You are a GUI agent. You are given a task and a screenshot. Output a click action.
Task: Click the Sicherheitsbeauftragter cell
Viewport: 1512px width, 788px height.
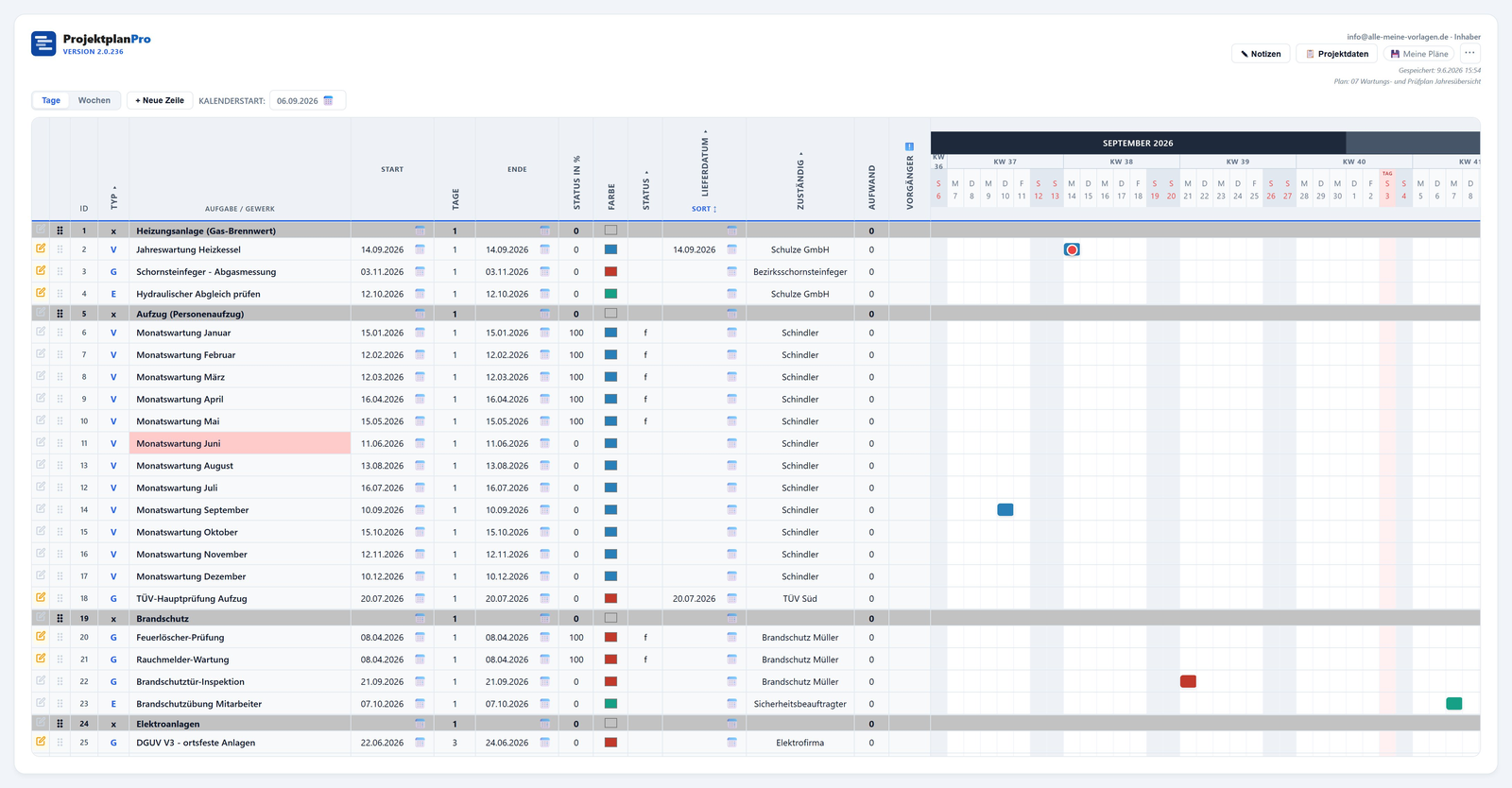tap(799, 704)
